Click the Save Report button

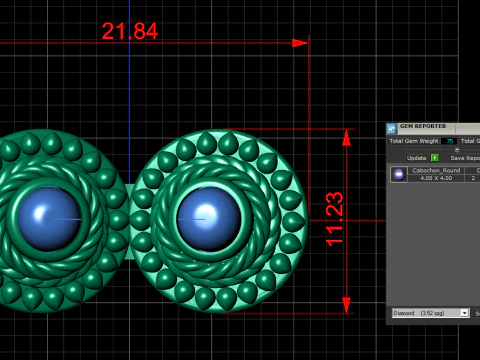coord(465,158)
